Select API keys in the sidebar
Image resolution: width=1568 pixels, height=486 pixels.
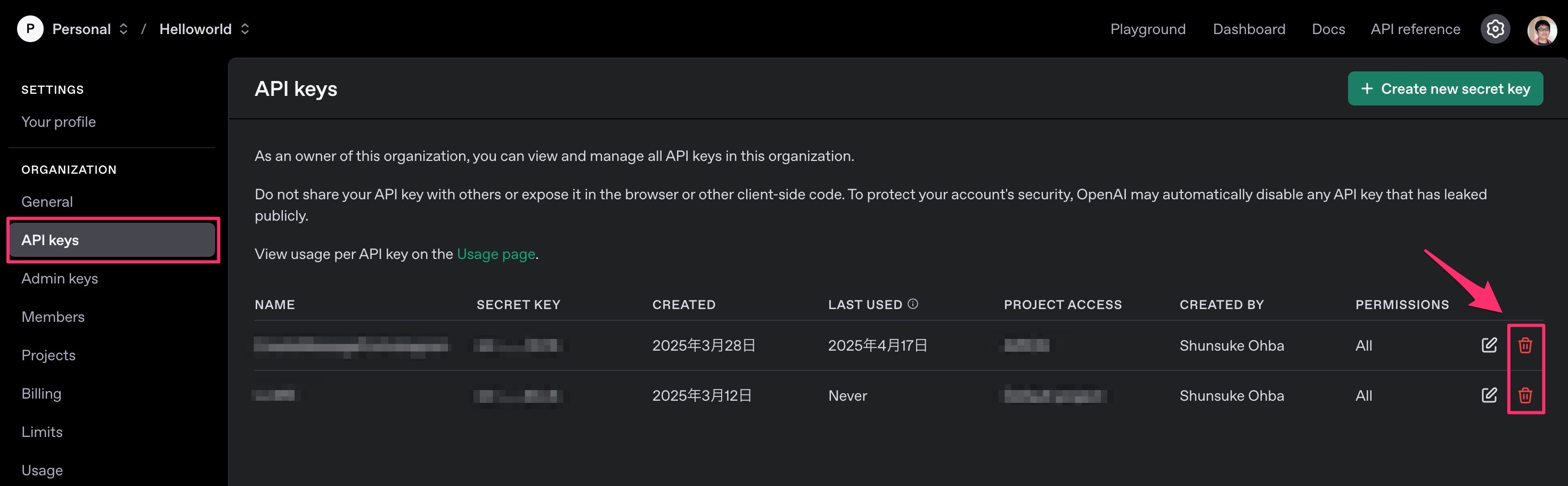112,240
